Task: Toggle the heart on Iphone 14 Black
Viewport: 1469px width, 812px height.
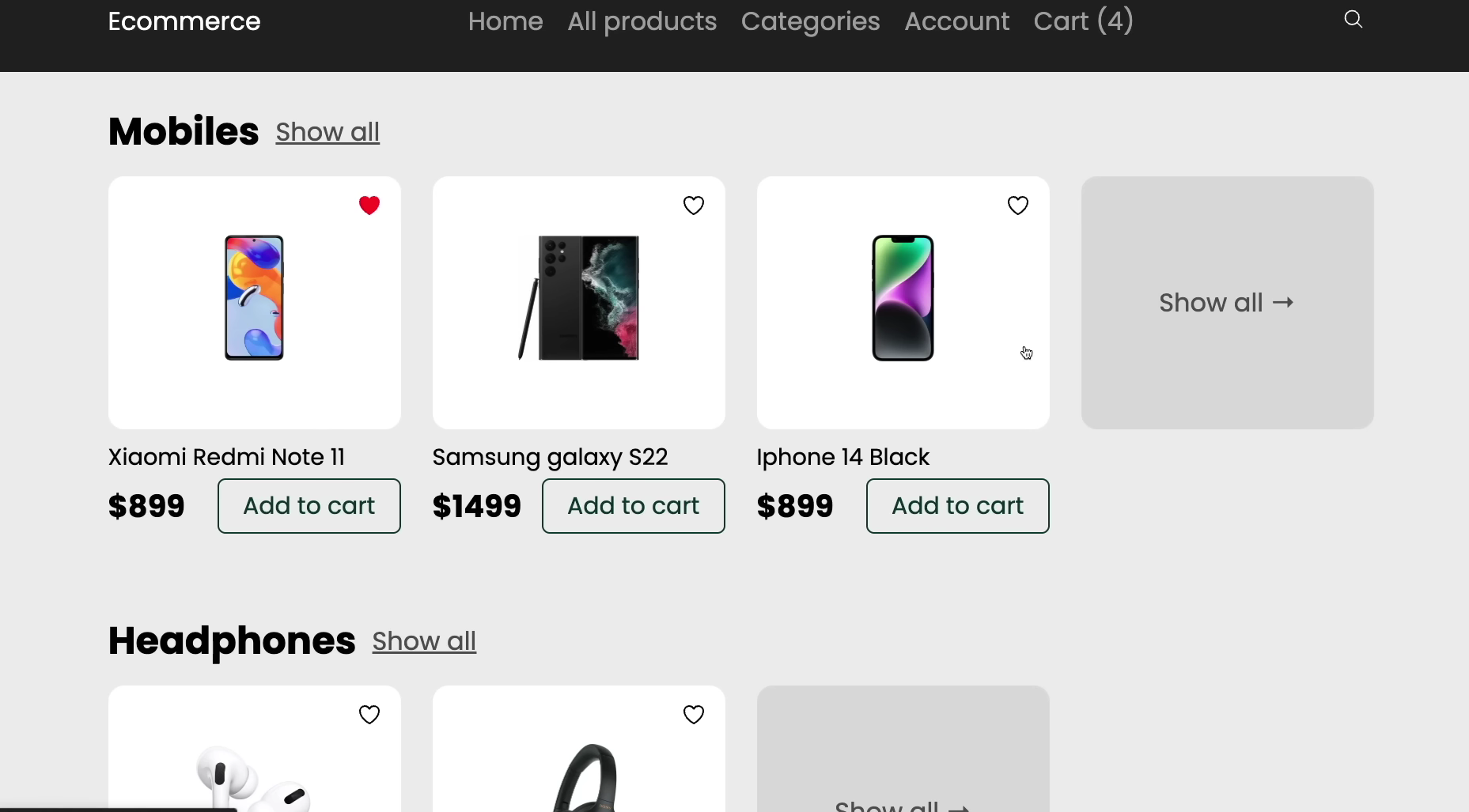Action: tap(1018, 206)
